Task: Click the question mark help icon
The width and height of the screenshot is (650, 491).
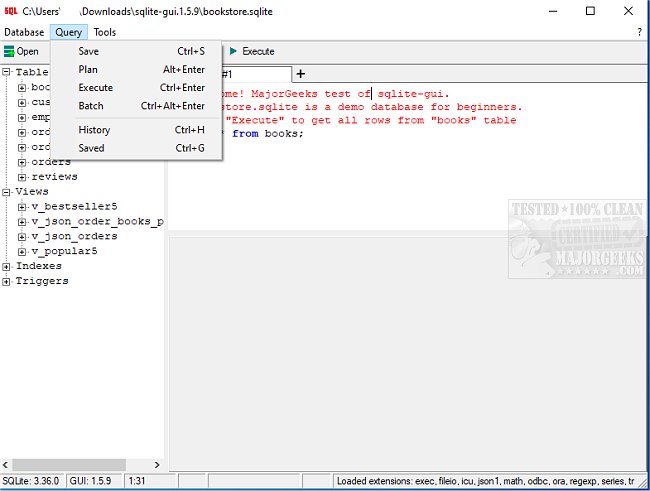Action: point(639,32)
